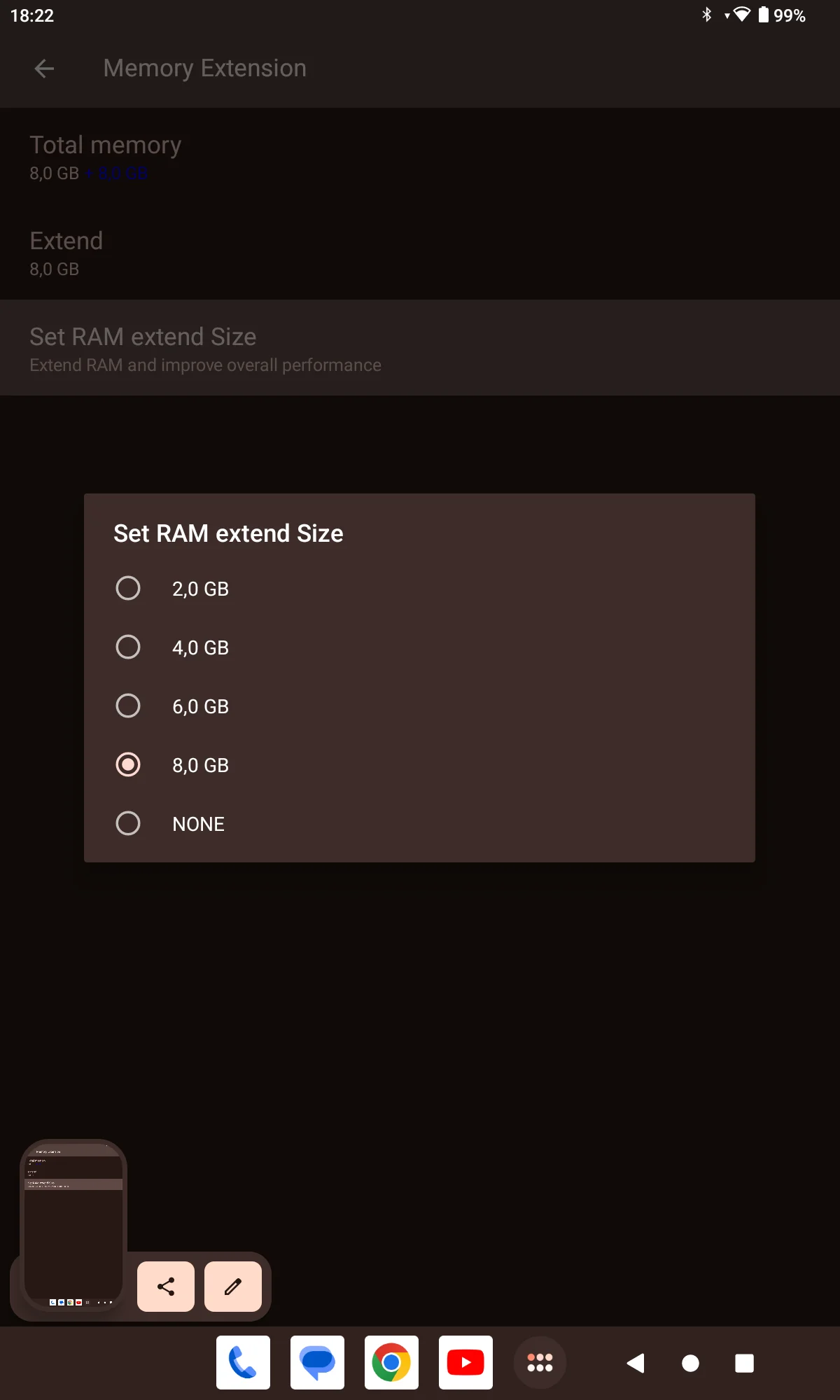Edit the screenshot with pencil icon
The width and height of the screenshot is (840, 1400).
click(233, 1287)
